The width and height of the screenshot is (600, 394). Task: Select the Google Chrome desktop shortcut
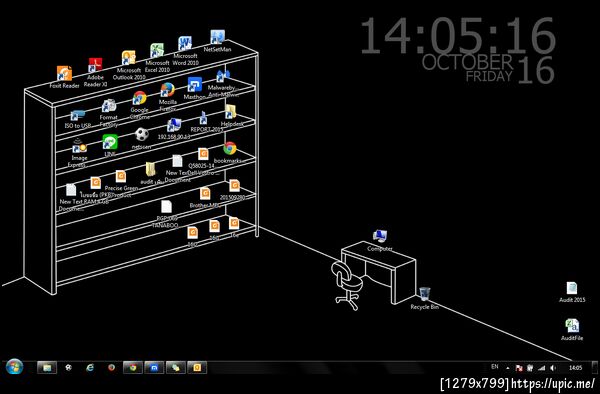(x=139, y=98)
